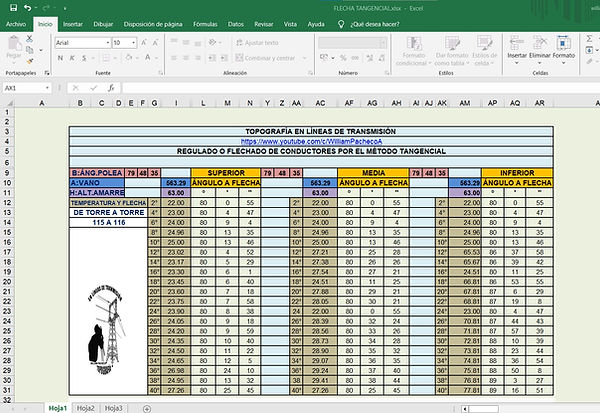Open the Dibujar ribbon tab
This screenshot has width=600, height=413.
(103, 24)
